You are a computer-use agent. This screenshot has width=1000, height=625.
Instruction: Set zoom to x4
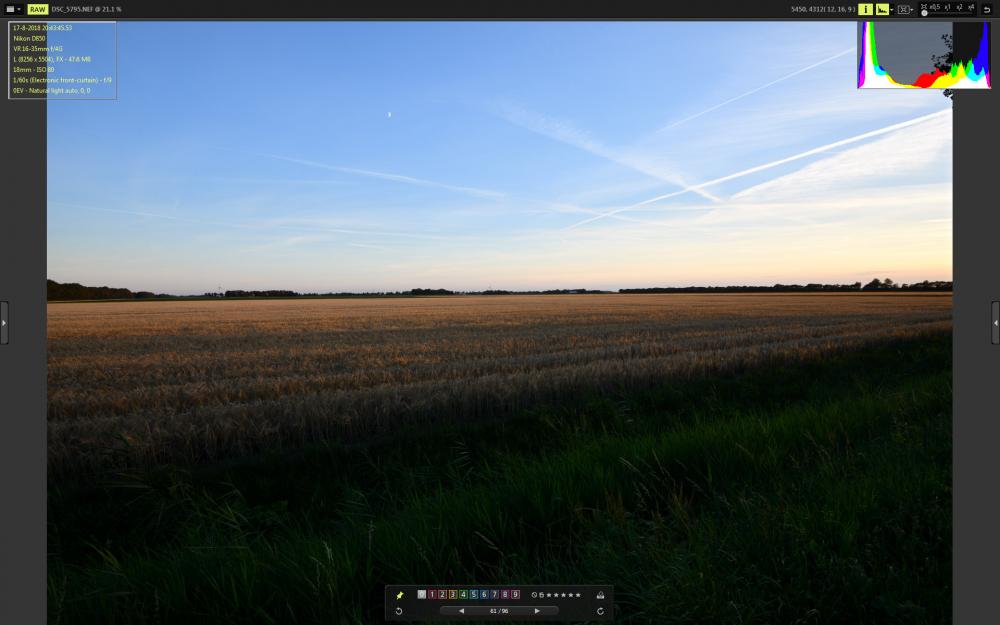(x=971, y=7)
